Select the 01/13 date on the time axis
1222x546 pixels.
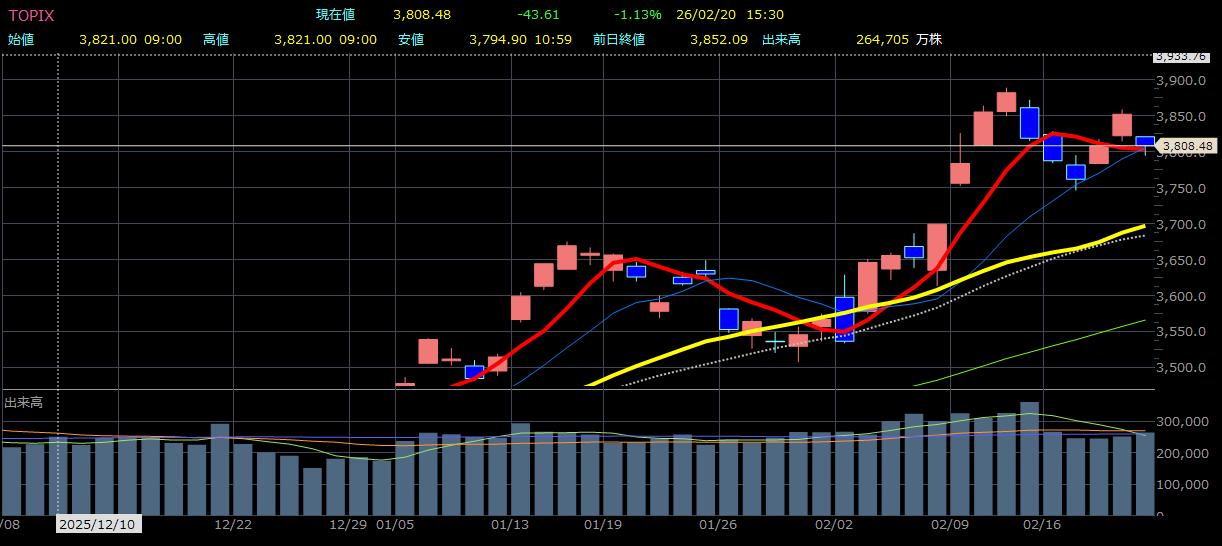pos(511,524)
